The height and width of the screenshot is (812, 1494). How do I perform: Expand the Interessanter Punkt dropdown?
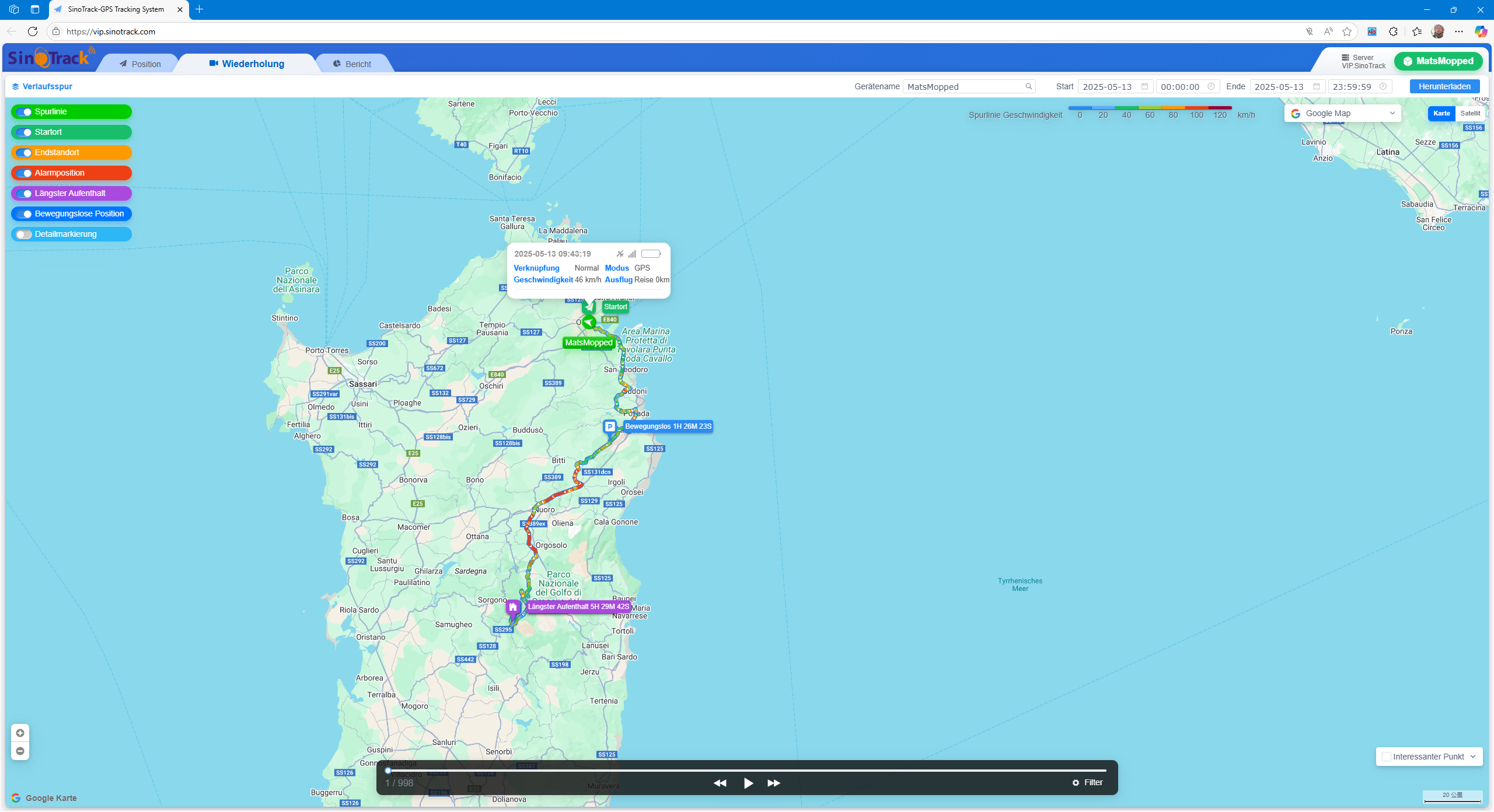coord(1473,757)
